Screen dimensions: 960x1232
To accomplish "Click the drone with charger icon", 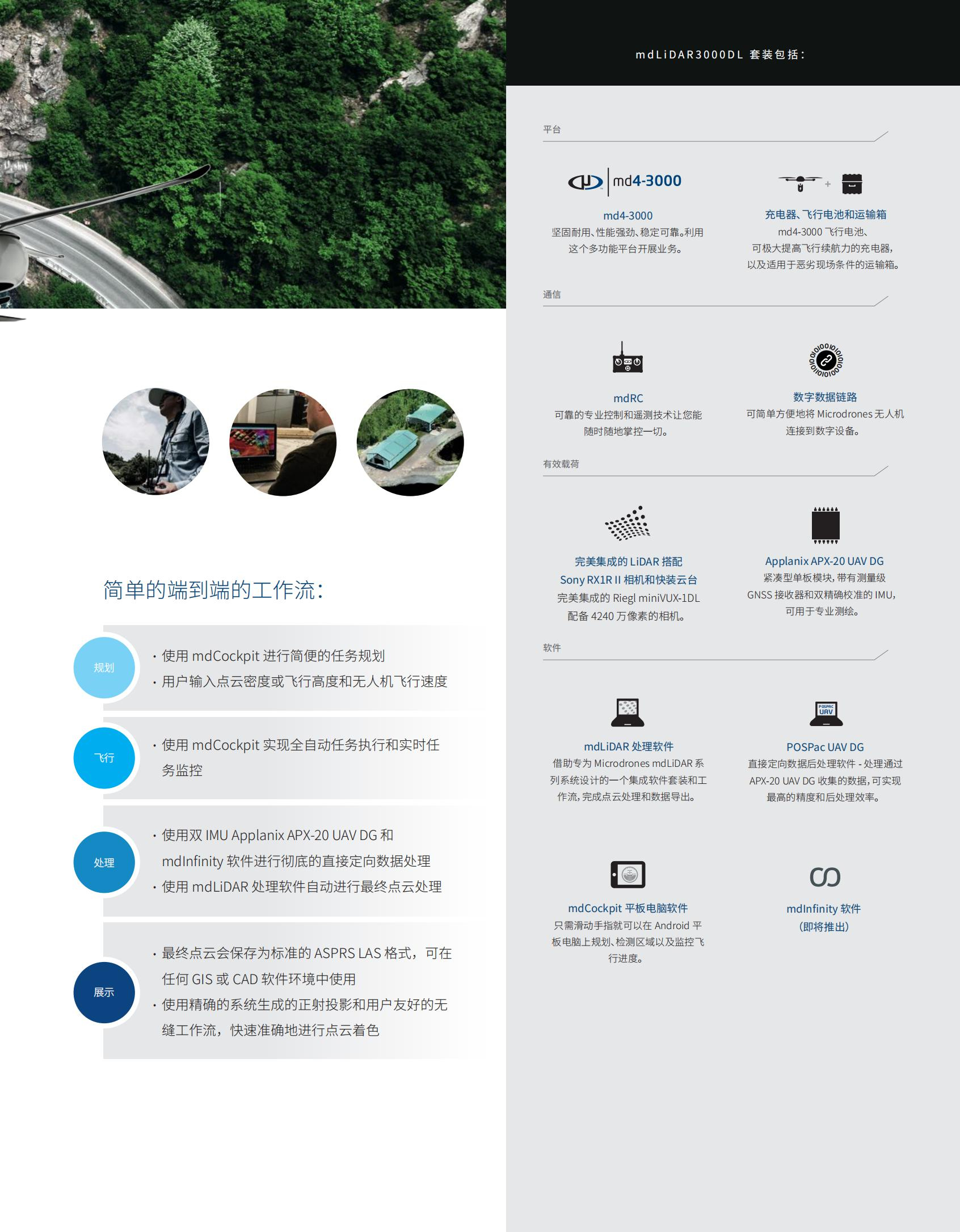I will point(800,183).
